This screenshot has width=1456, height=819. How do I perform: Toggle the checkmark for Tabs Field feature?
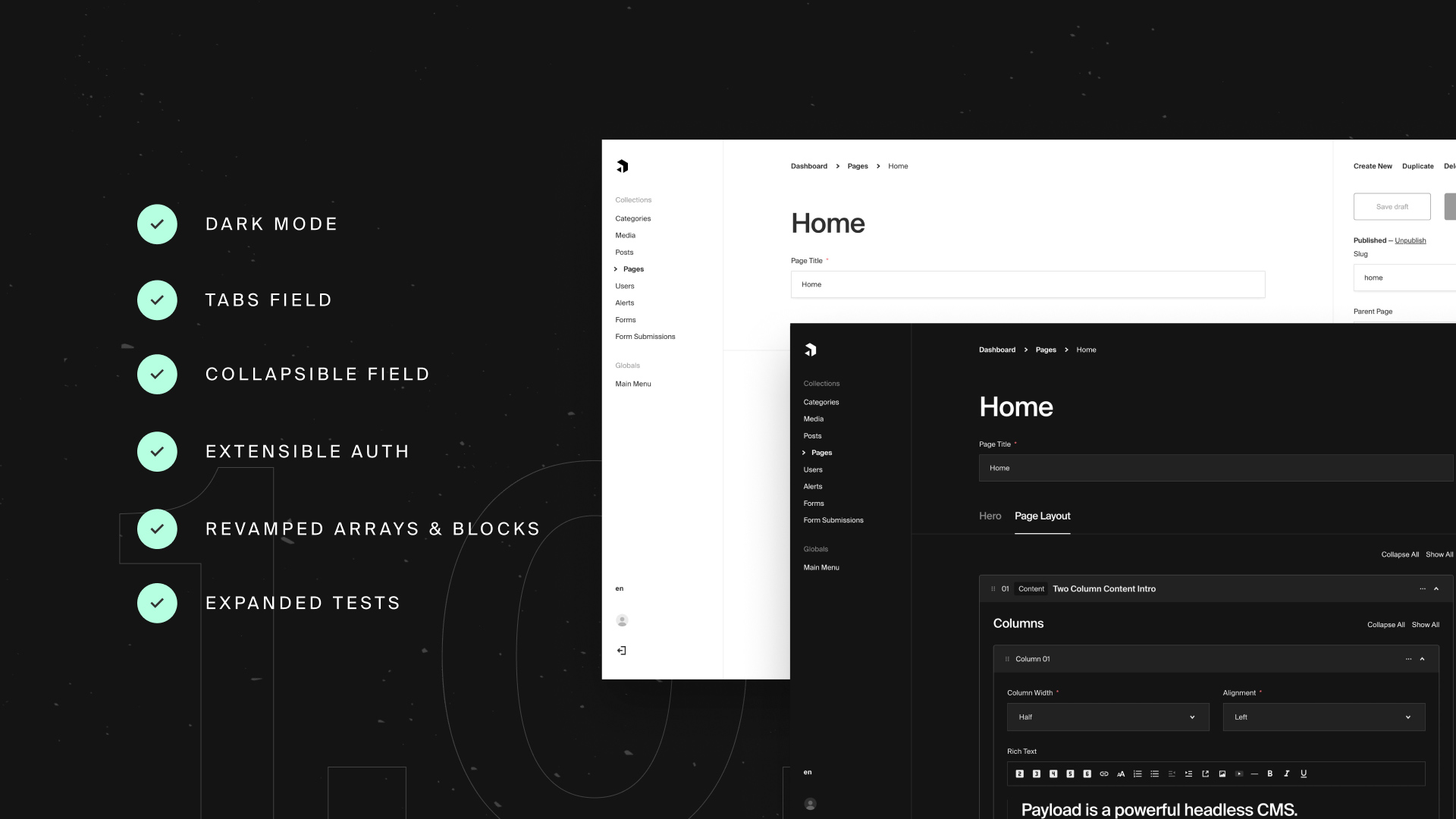click(156, 299)
